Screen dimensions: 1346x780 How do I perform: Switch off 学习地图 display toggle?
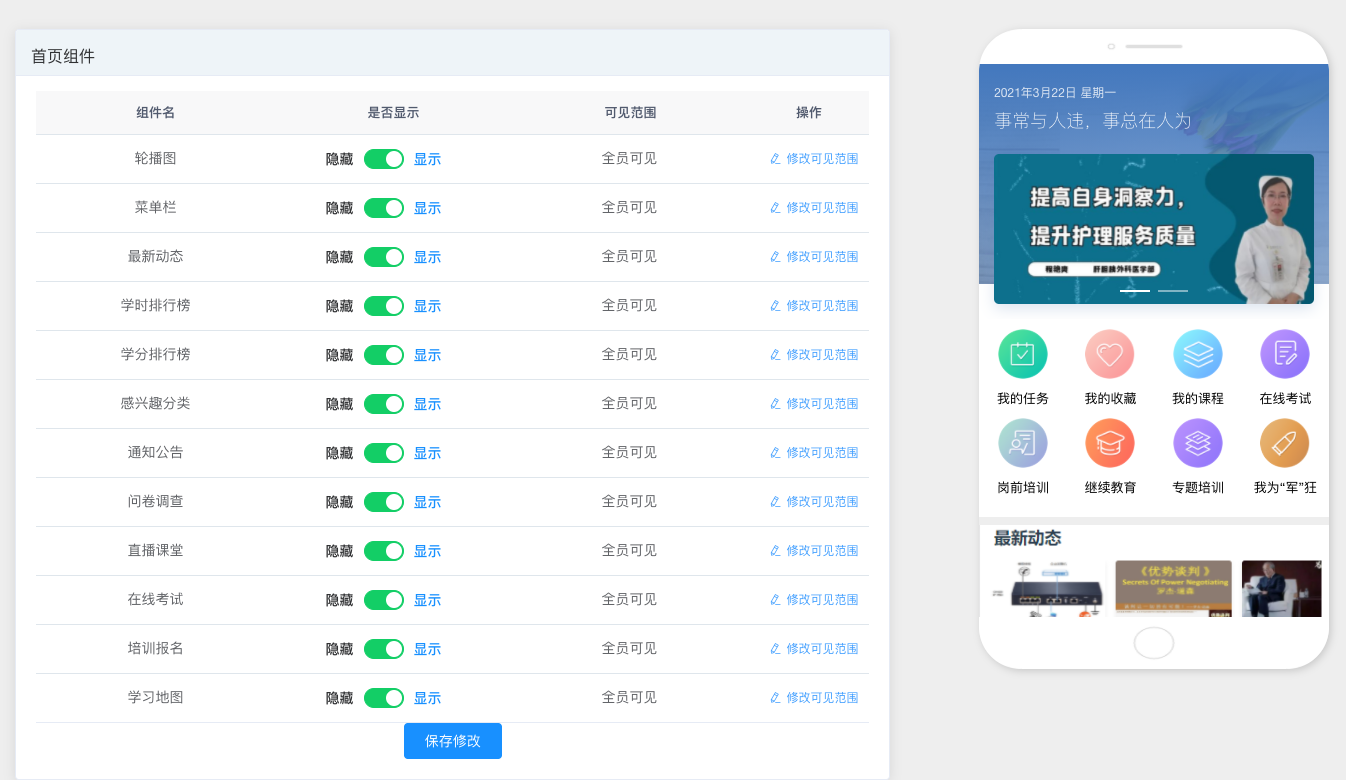click(x=384, y=698)
